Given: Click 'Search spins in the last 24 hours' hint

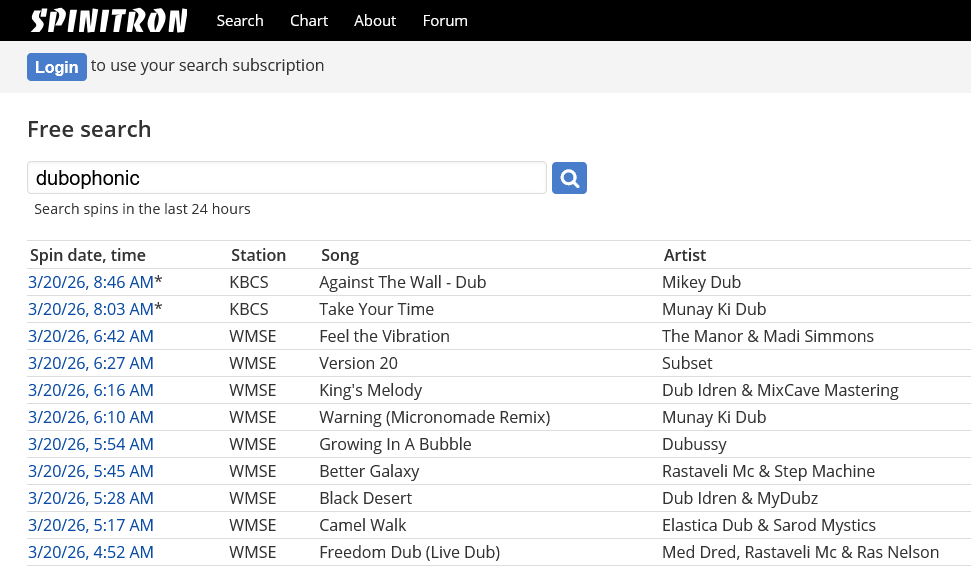Looking at the screenshot, I should point(142,209).
